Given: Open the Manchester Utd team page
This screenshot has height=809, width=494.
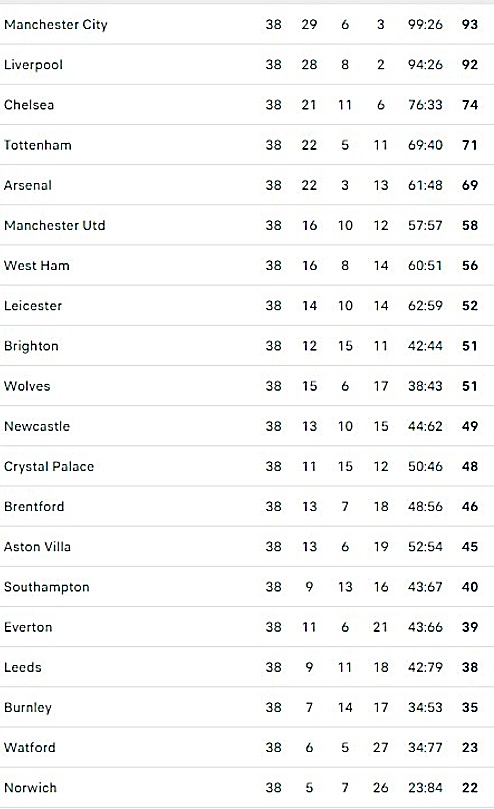Looking at the screenshot, I should point(55,225).
